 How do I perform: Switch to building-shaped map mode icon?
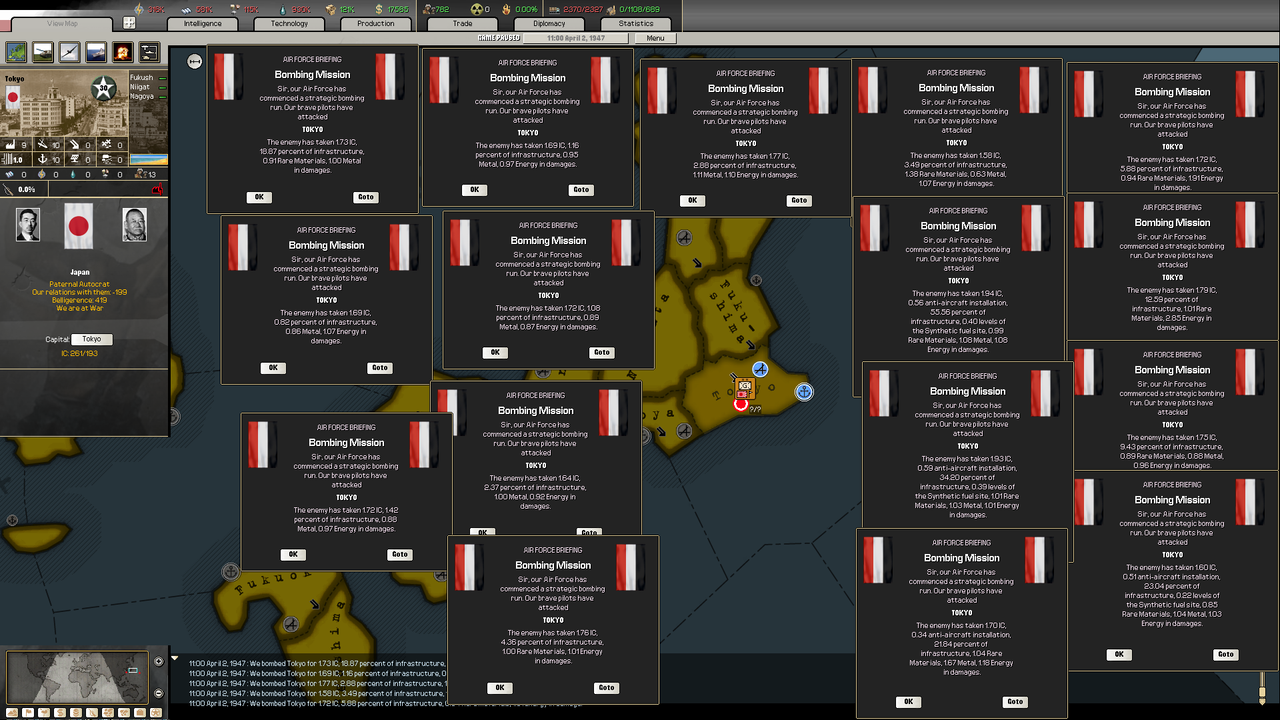[140, 712]
